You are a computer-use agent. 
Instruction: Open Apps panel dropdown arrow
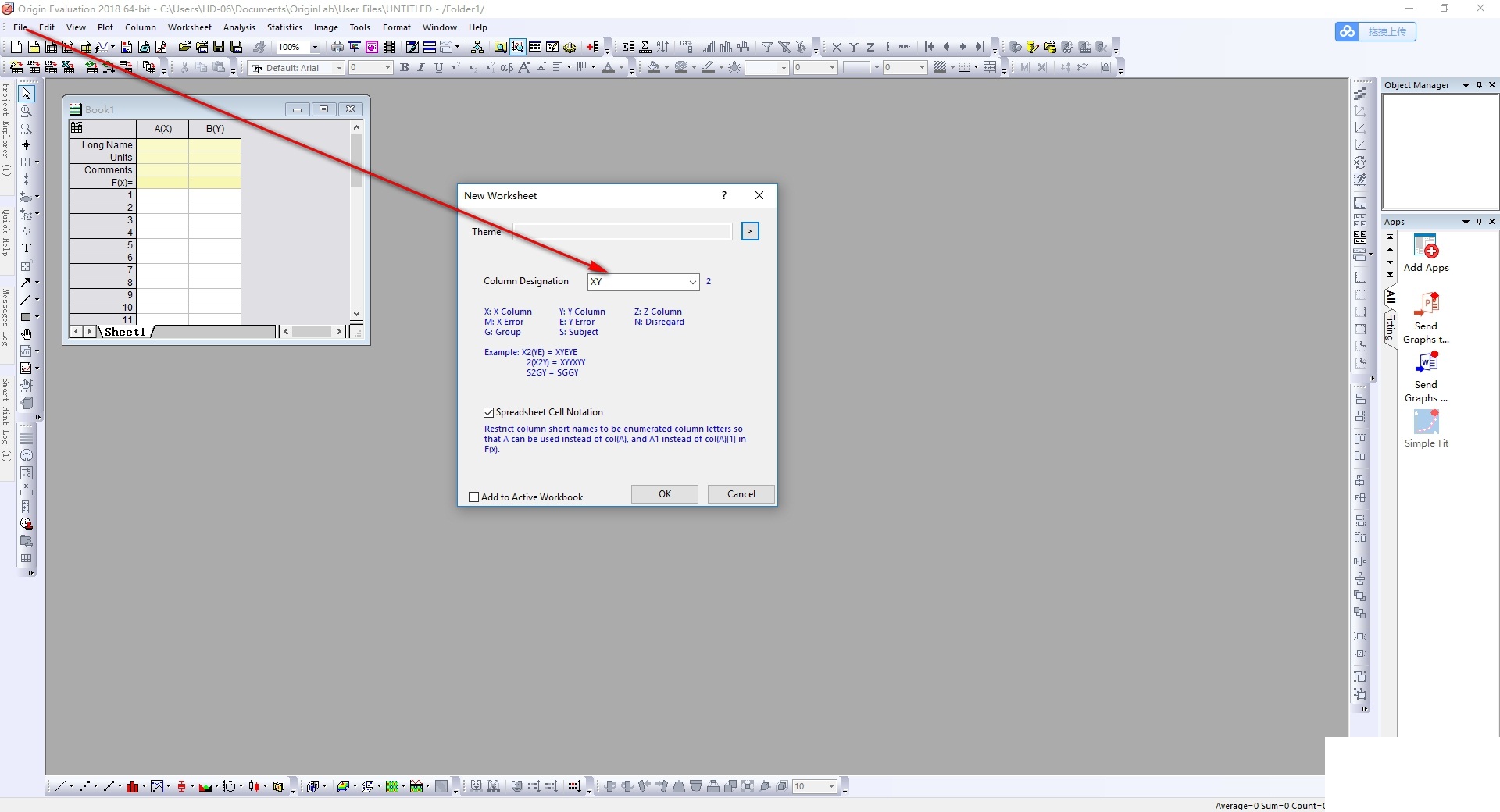pos(1466,222)
